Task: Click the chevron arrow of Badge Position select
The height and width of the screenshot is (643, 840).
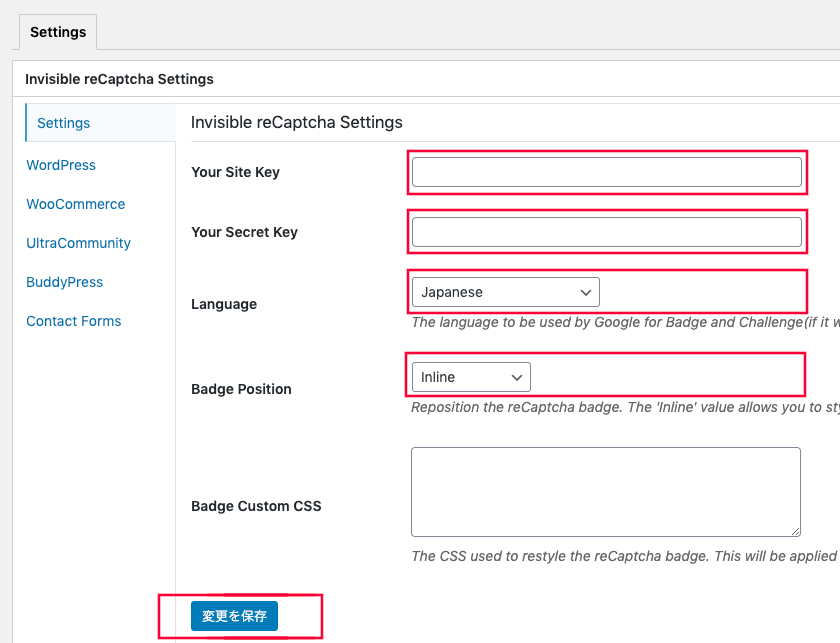Action: click(517, 378)
